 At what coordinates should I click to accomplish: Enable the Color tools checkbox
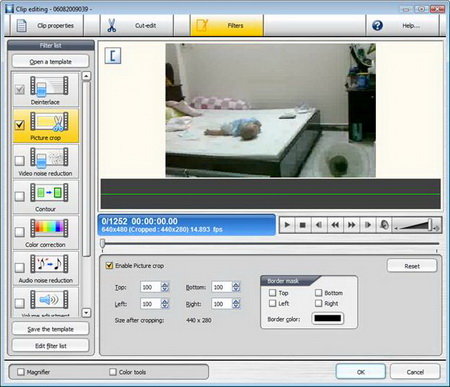click(x=113, y=372)
